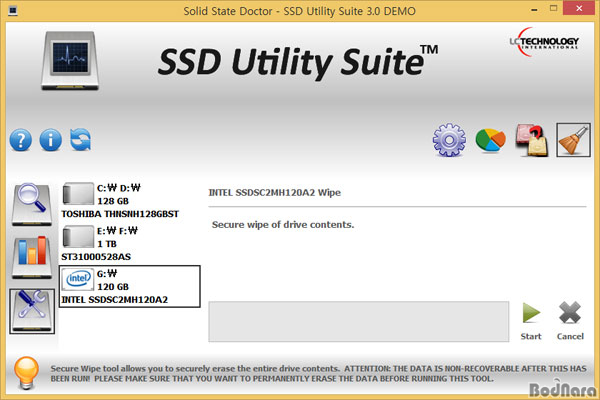Viewport: 600px width, 400px height.
Task: Open the wrench and screwdriver tools sidebar icon
Action: point(32,311)
